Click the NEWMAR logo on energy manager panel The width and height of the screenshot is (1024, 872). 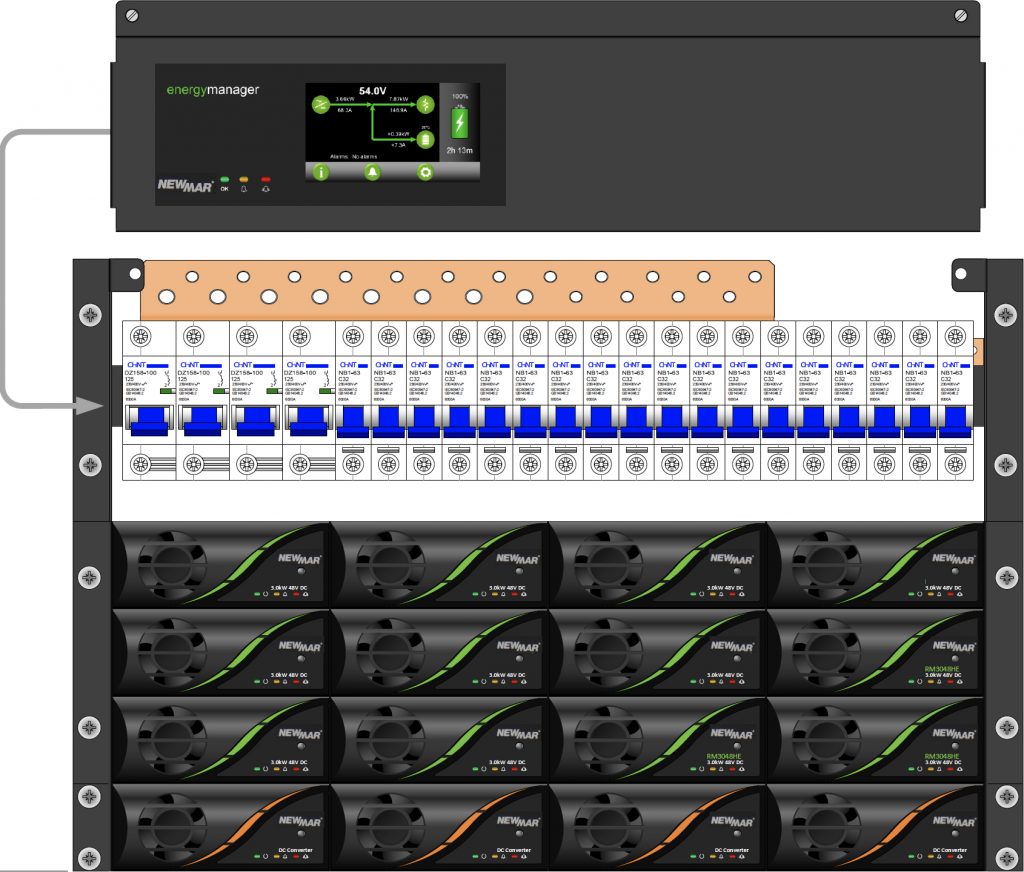tap(185, 186)
